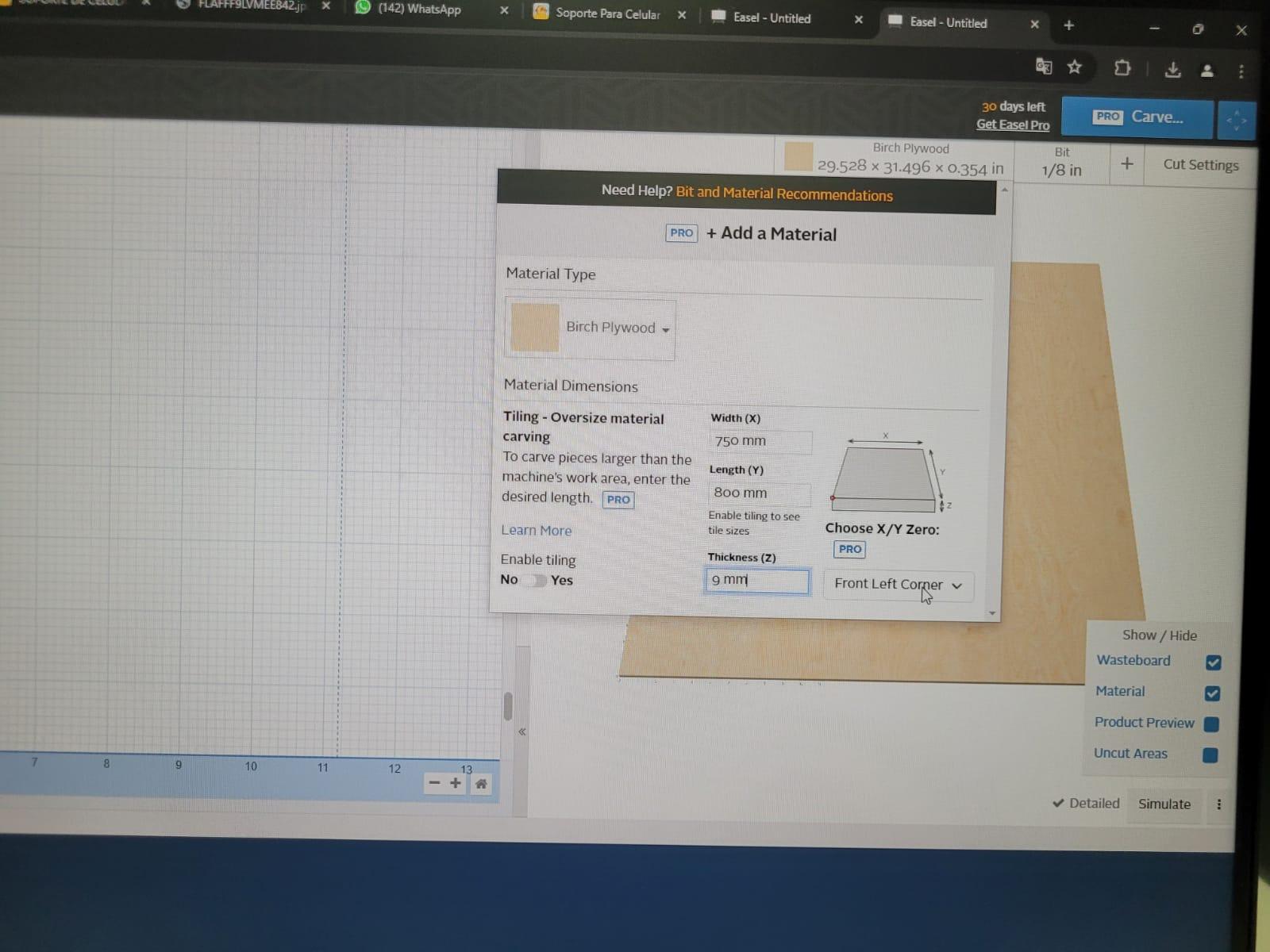The width and height of the screenshot is (1270, 952).
Task: Click the dialog scroll up arrow
Action: coord(1004,190)
